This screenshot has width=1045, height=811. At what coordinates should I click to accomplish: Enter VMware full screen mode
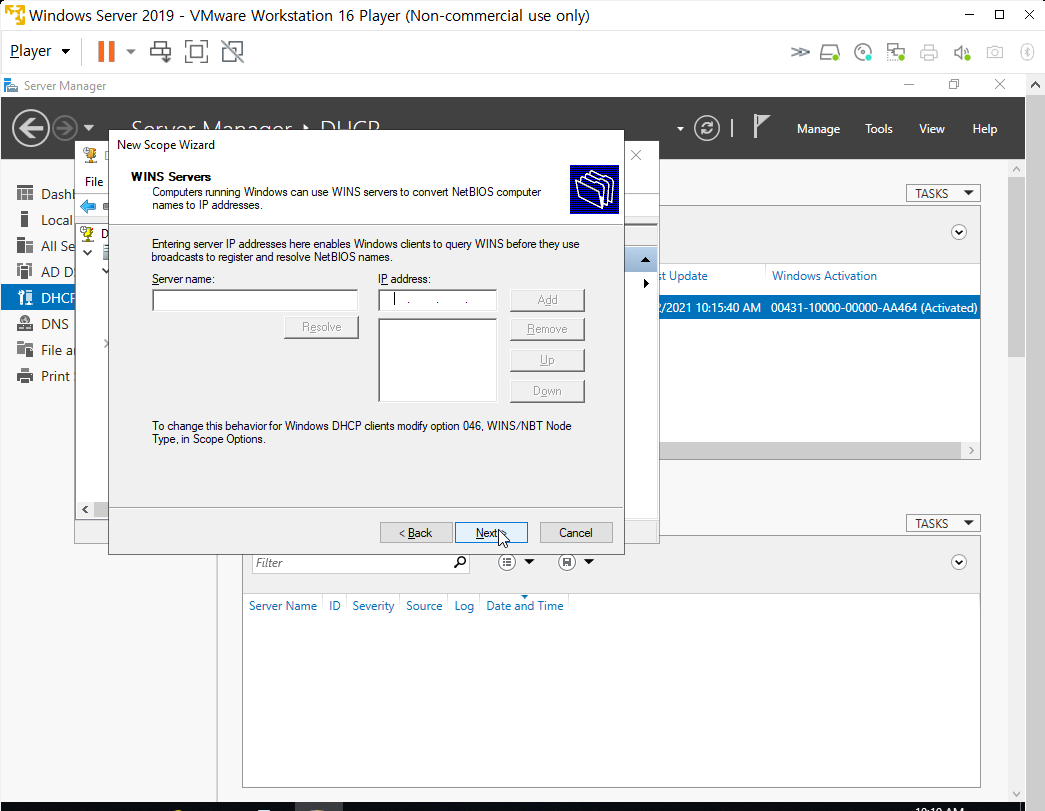click(x=196, y=51)
